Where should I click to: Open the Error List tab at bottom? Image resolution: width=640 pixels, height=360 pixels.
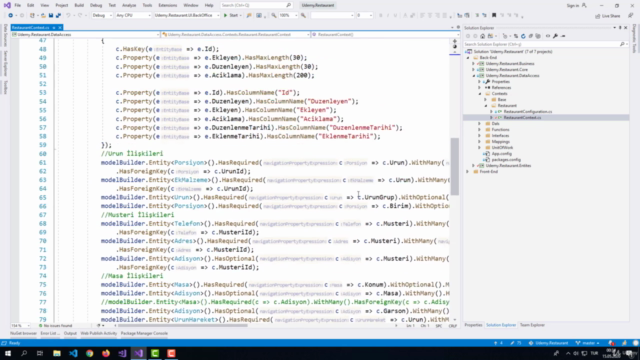tap(50, 333)
